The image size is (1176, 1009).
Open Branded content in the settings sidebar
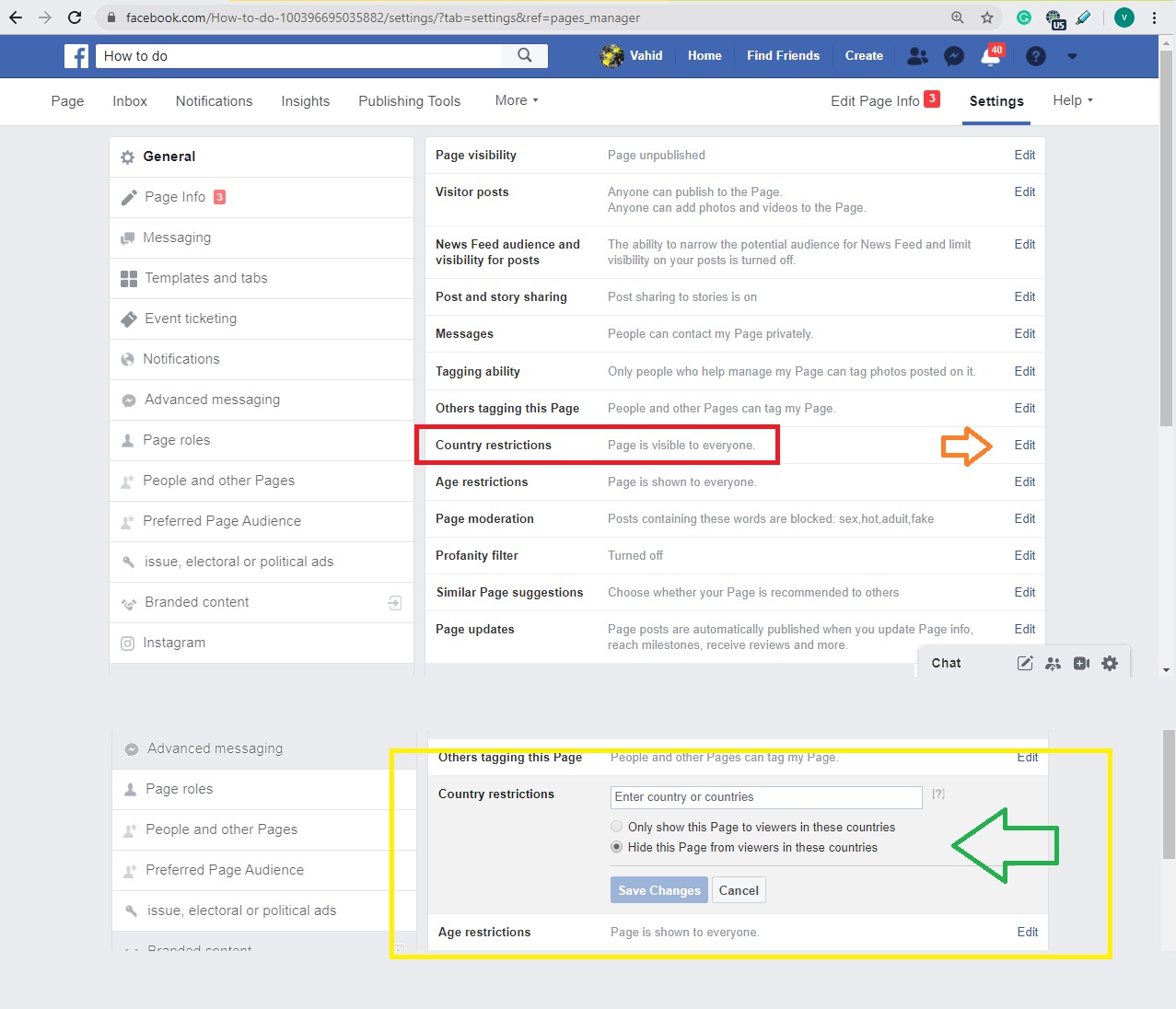262,602
